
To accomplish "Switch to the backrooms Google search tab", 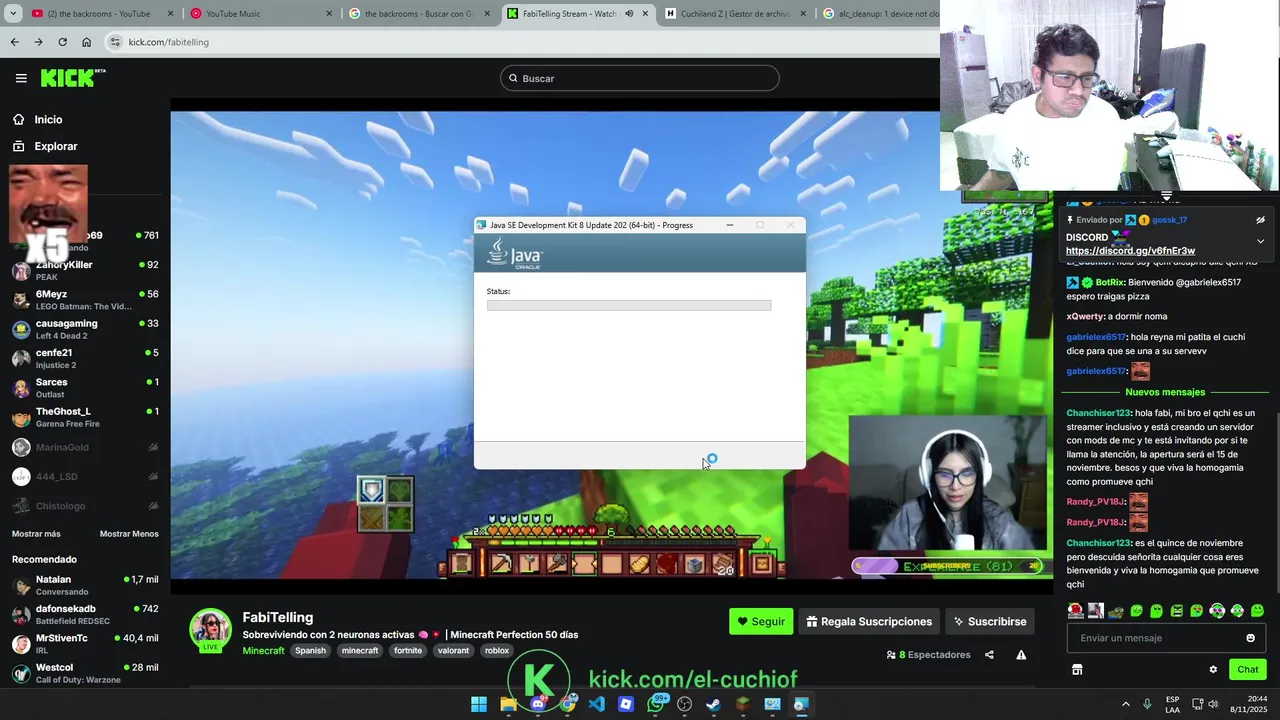I will (418, 14).
